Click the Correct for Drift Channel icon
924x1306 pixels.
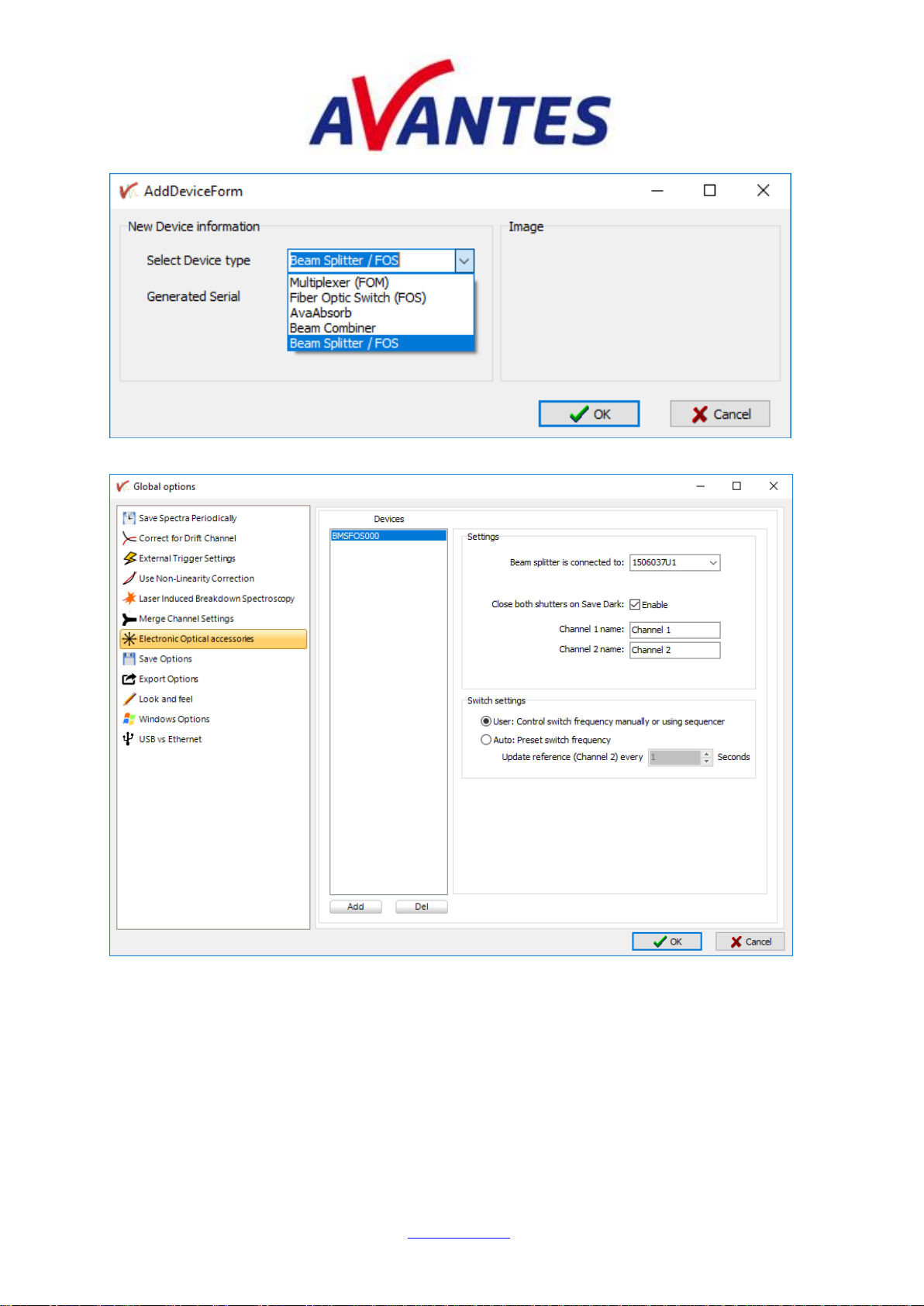(129, 538)
